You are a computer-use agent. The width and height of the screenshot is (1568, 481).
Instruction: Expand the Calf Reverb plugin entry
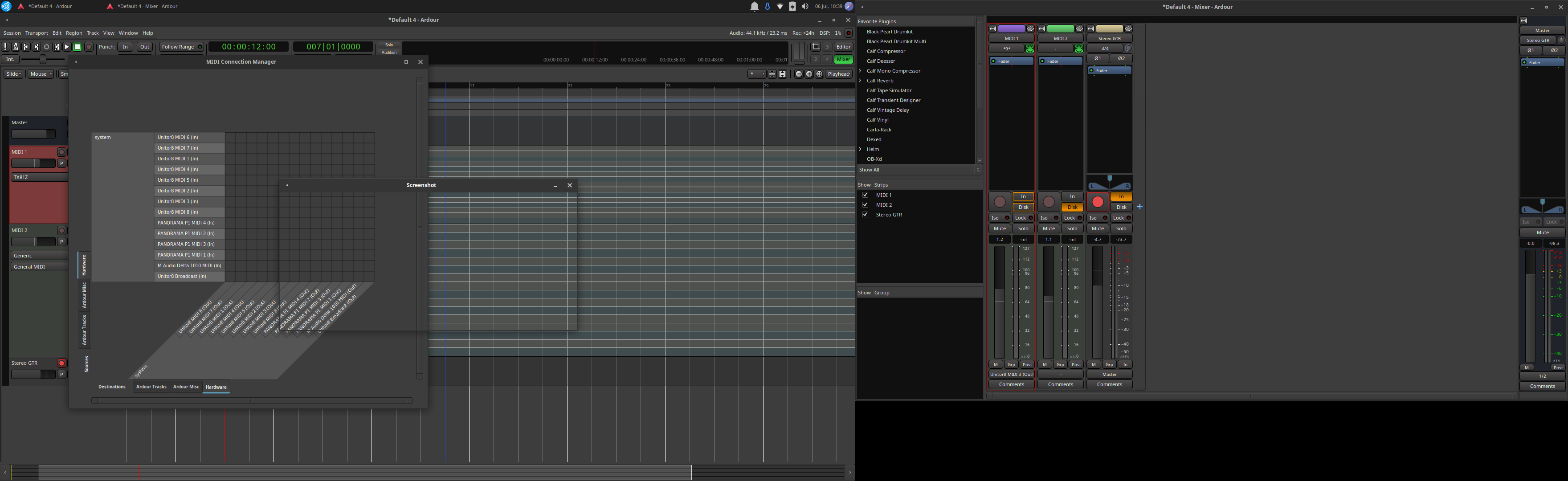[x=860, y=80]
